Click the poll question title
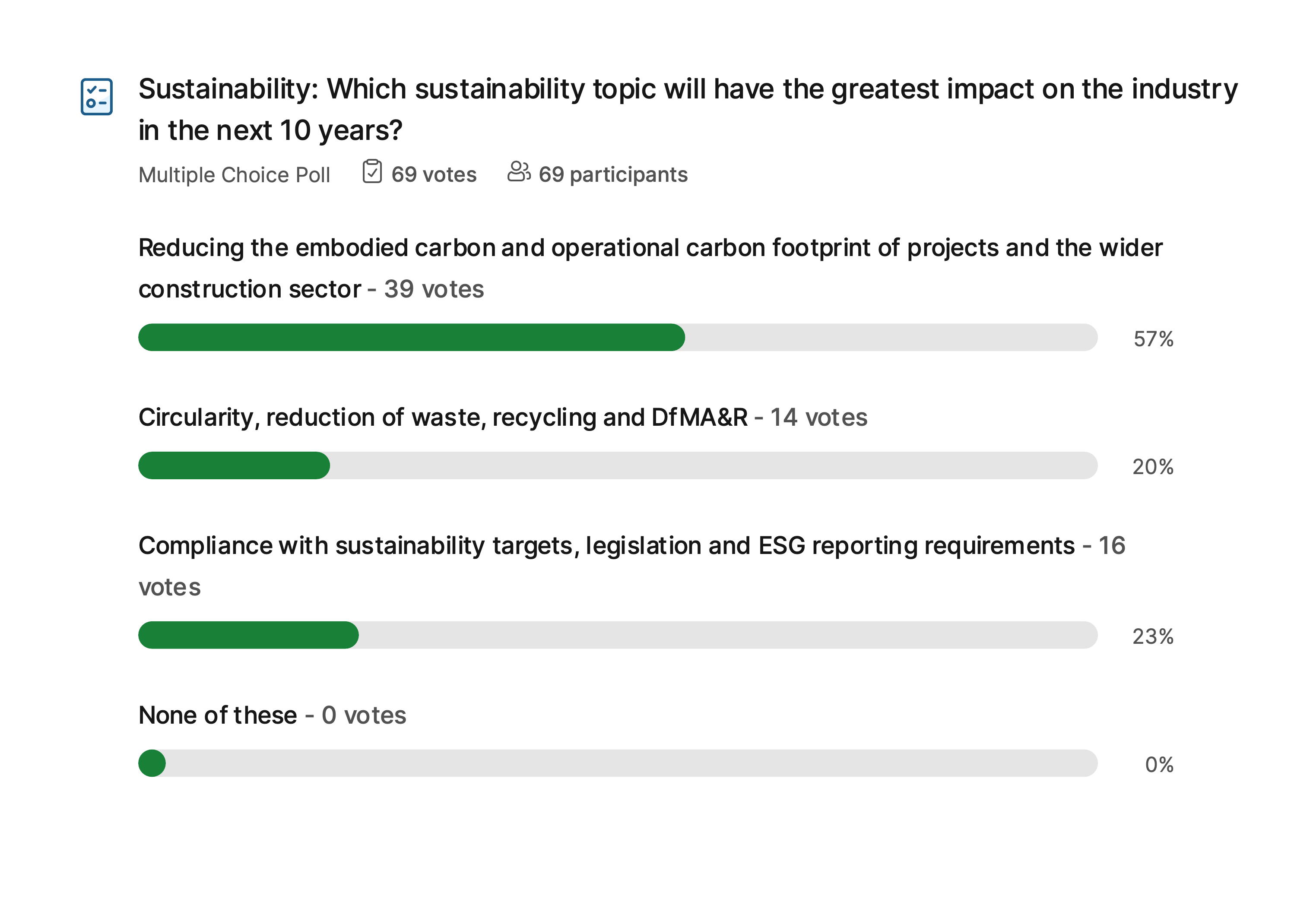 [x=688, y=109]
